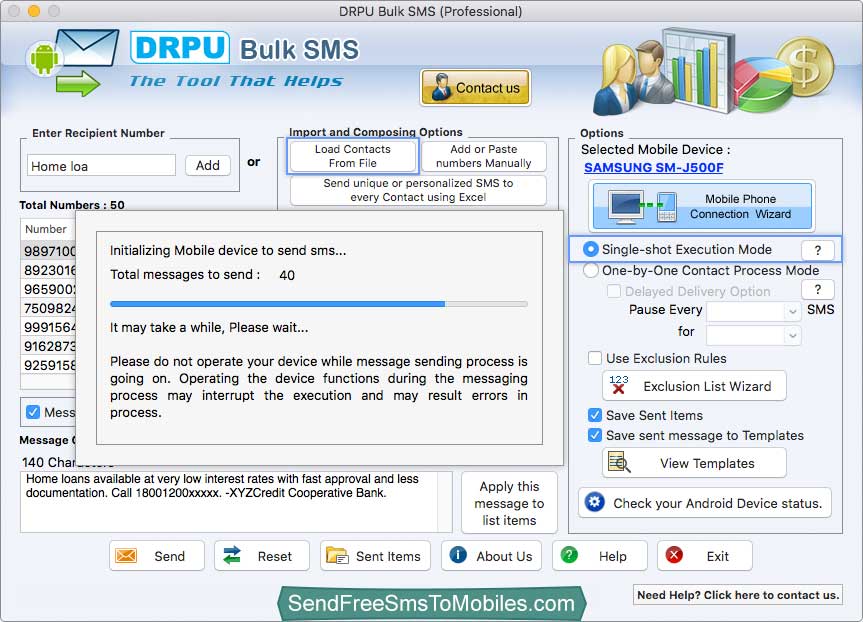Click the Exit button label
The width and height of the screenshot is (863, 622).
click(718, 556)
